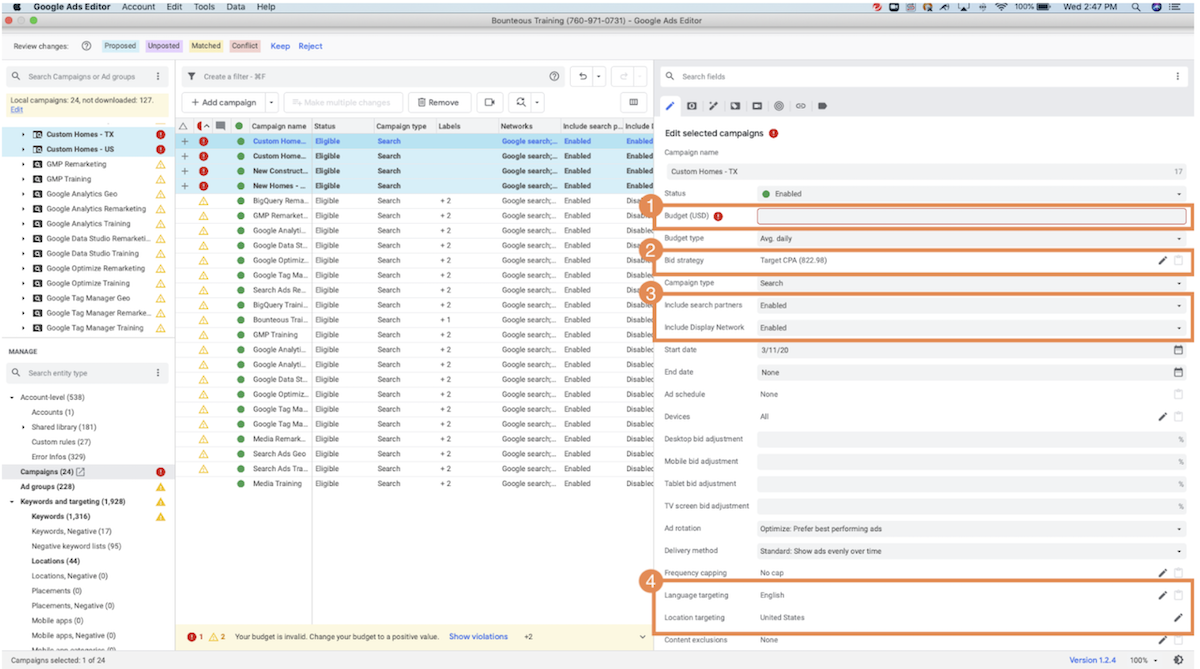Click the Add campaign button
The width and height of the screenshot is (1200, 669).
coord(224,102)
